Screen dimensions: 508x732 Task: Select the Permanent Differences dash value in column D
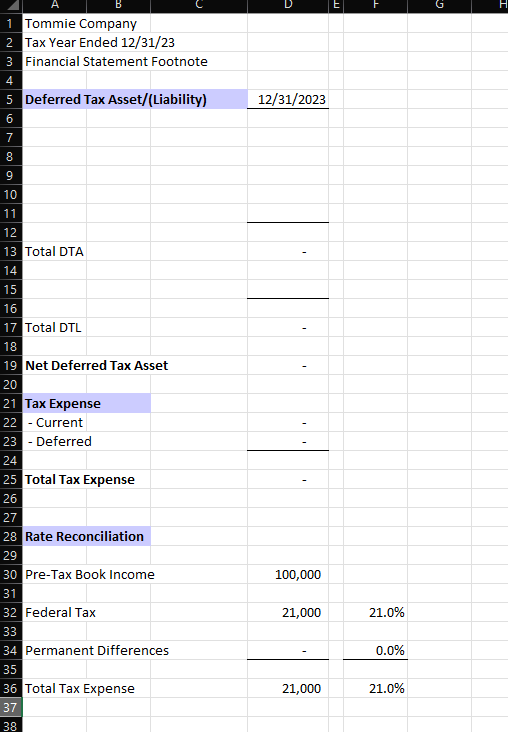click(288, 651)
